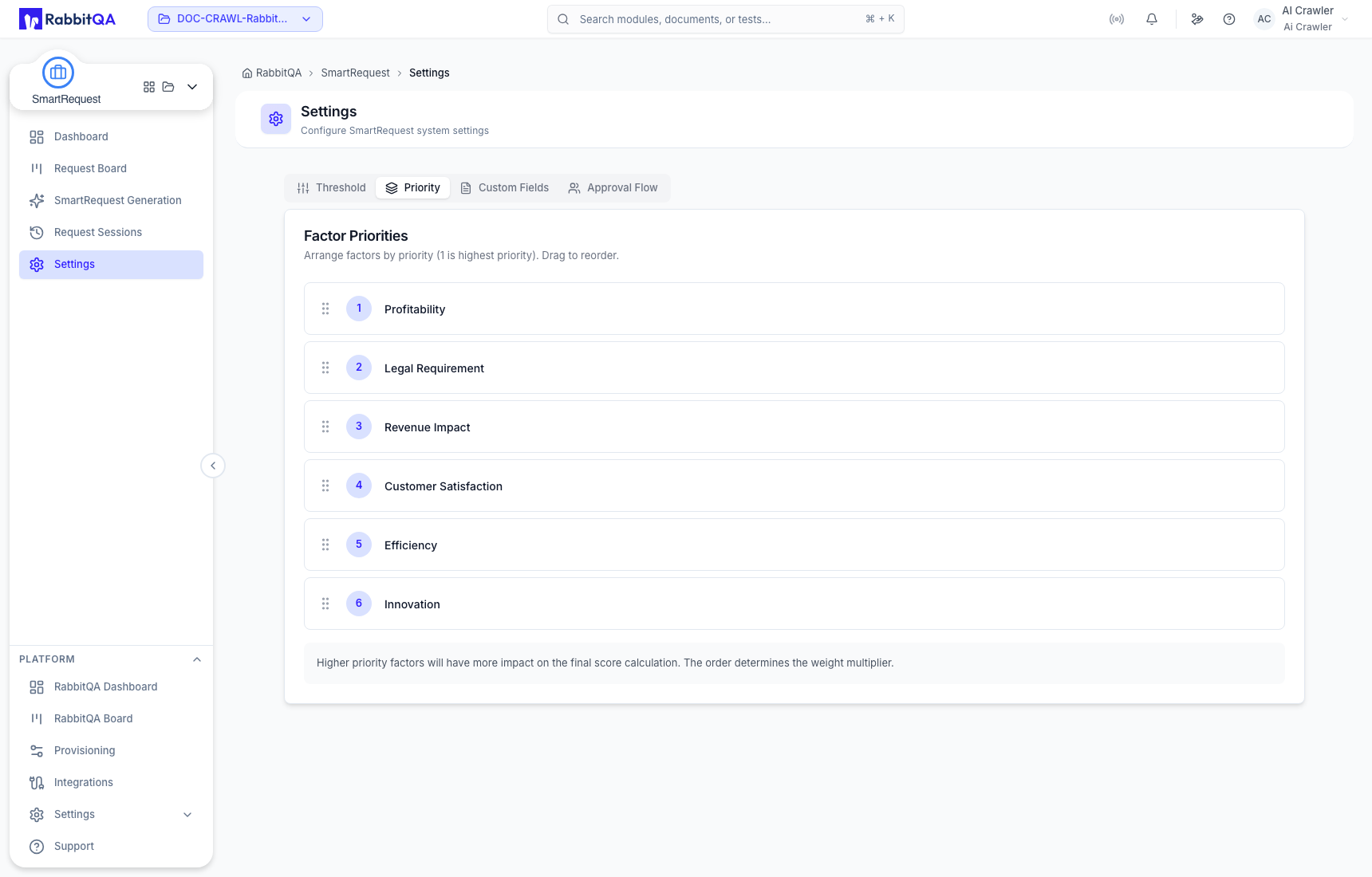Open RabbitQA Dashboard in platform menu
This screenshot has width=1372, height=877.
111,687
